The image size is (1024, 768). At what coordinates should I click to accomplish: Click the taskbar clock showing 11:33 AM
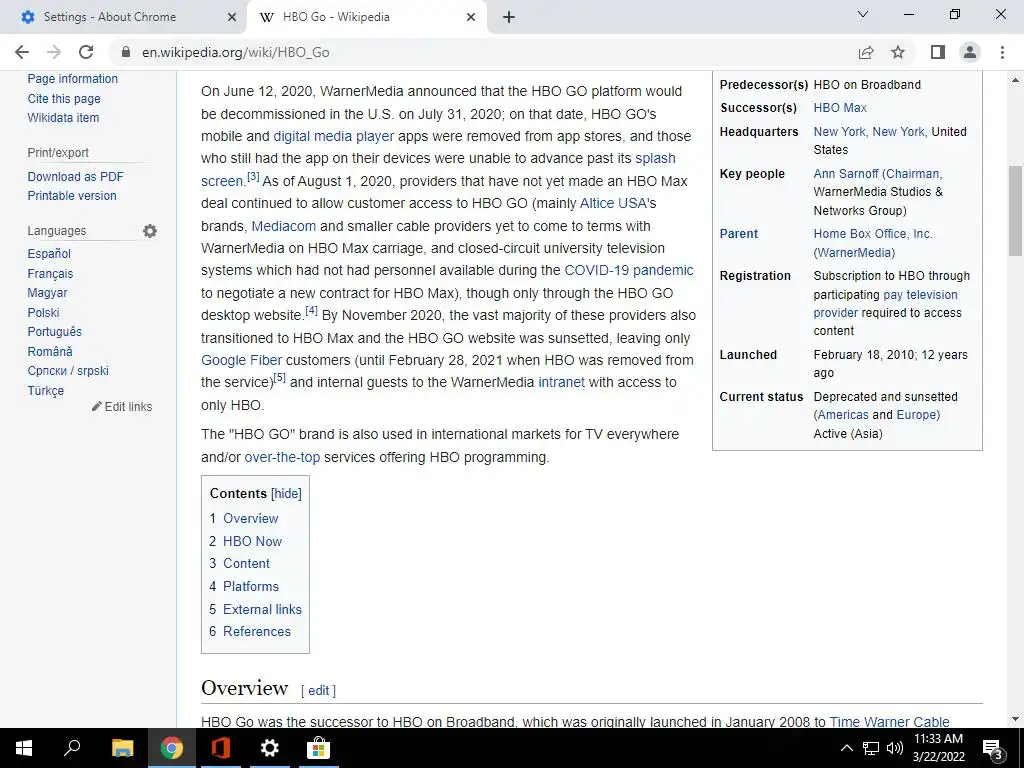[x=938, y=748]
